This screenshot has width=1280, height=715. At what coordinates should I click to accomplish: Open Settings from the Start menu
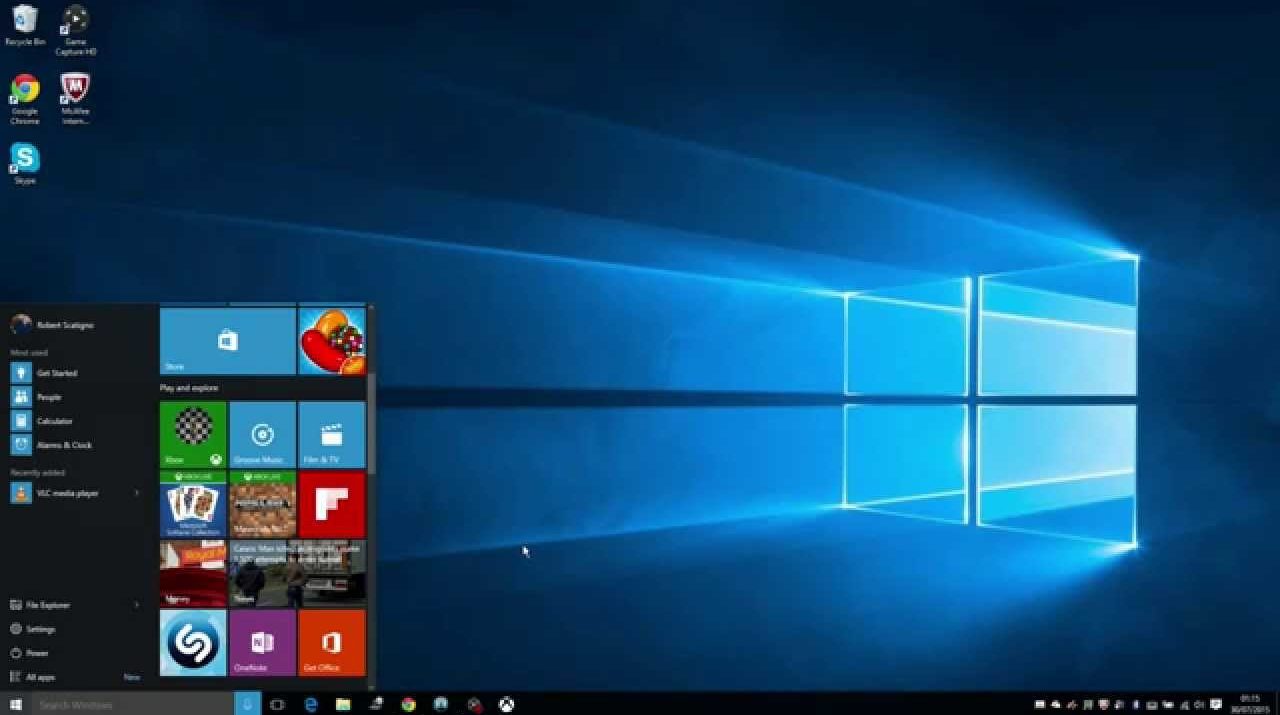(40, 629)
